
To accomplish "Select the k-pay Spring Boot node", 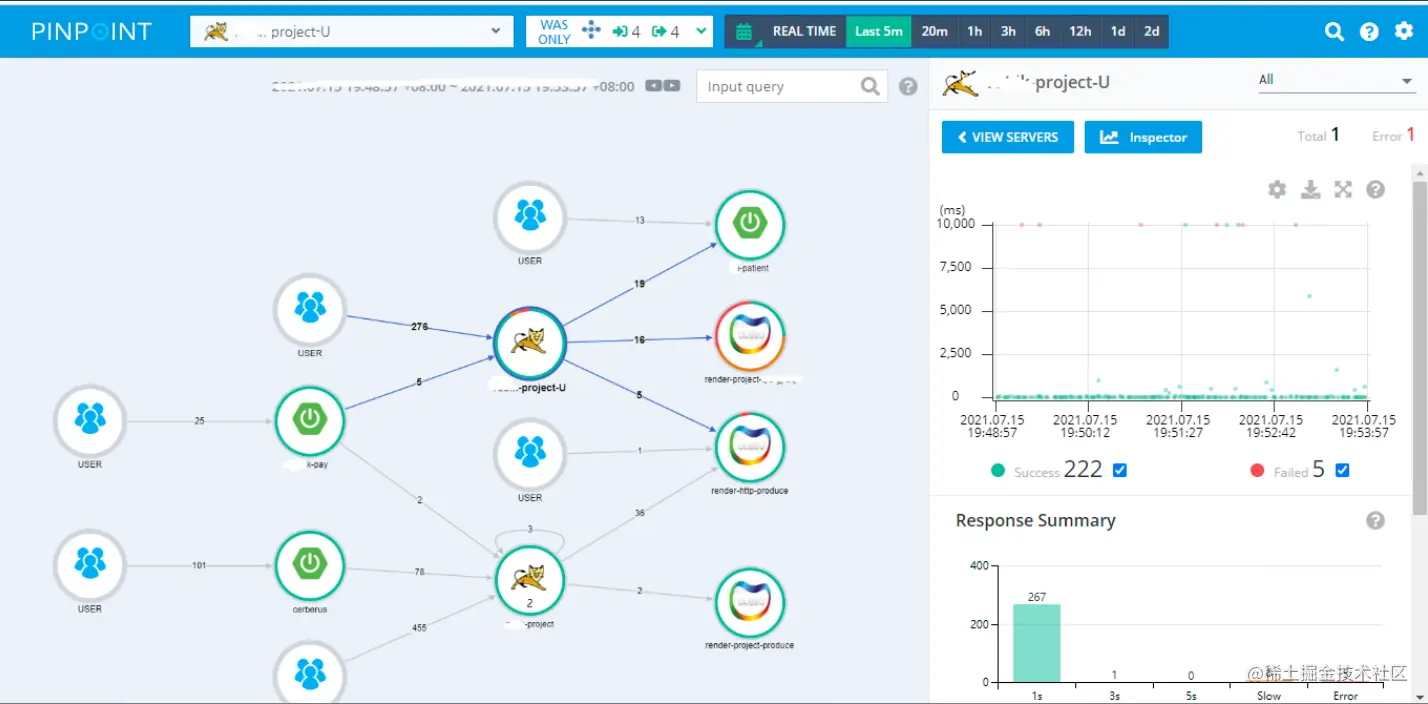I will pyautogui.click(x=310, y=421).
